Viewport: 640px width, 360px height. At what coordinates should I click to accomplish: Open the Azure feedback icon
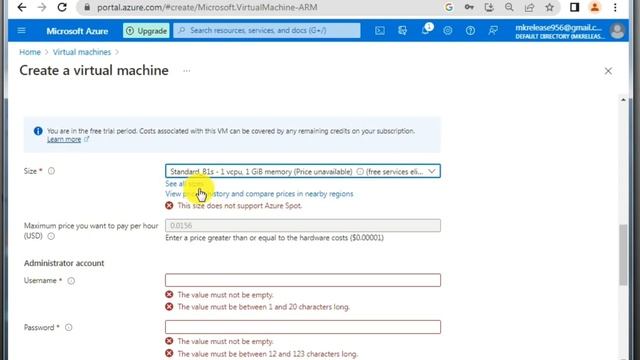coord(493,31)
